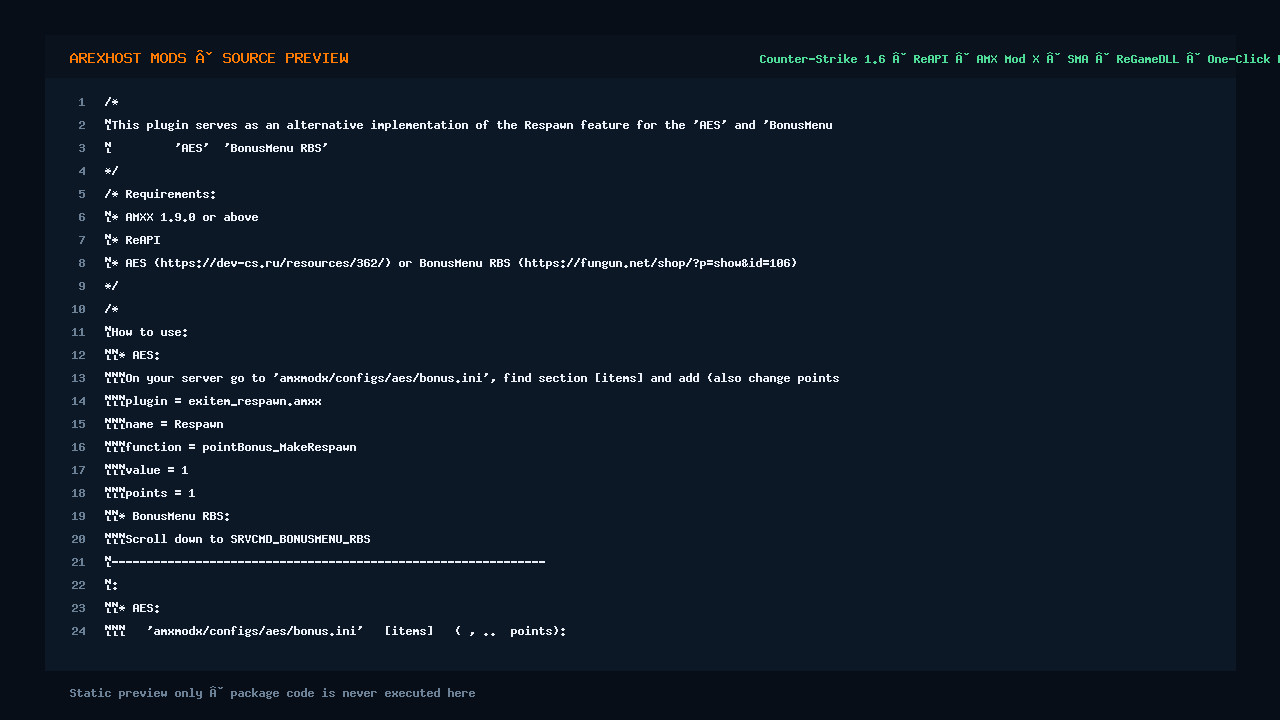Click the line 'Scroll down to SRVCMD_BONUSMENU_RBS'
Image resolution: width=1280 pixels, height=720 pixels.
click(x=237, y=539)
